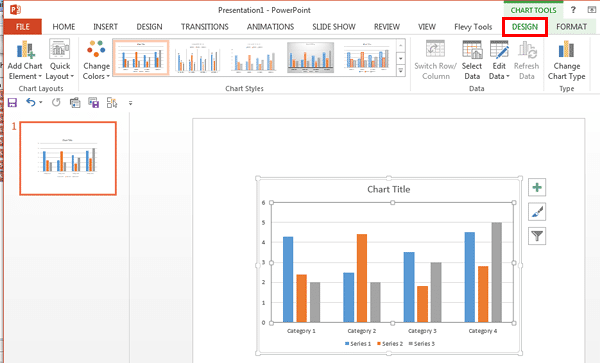Viewport: 600px width, 363px height.
Task: Click the Chart Title text in the chart
Action: pyautogui.click(x=388, y=189)
